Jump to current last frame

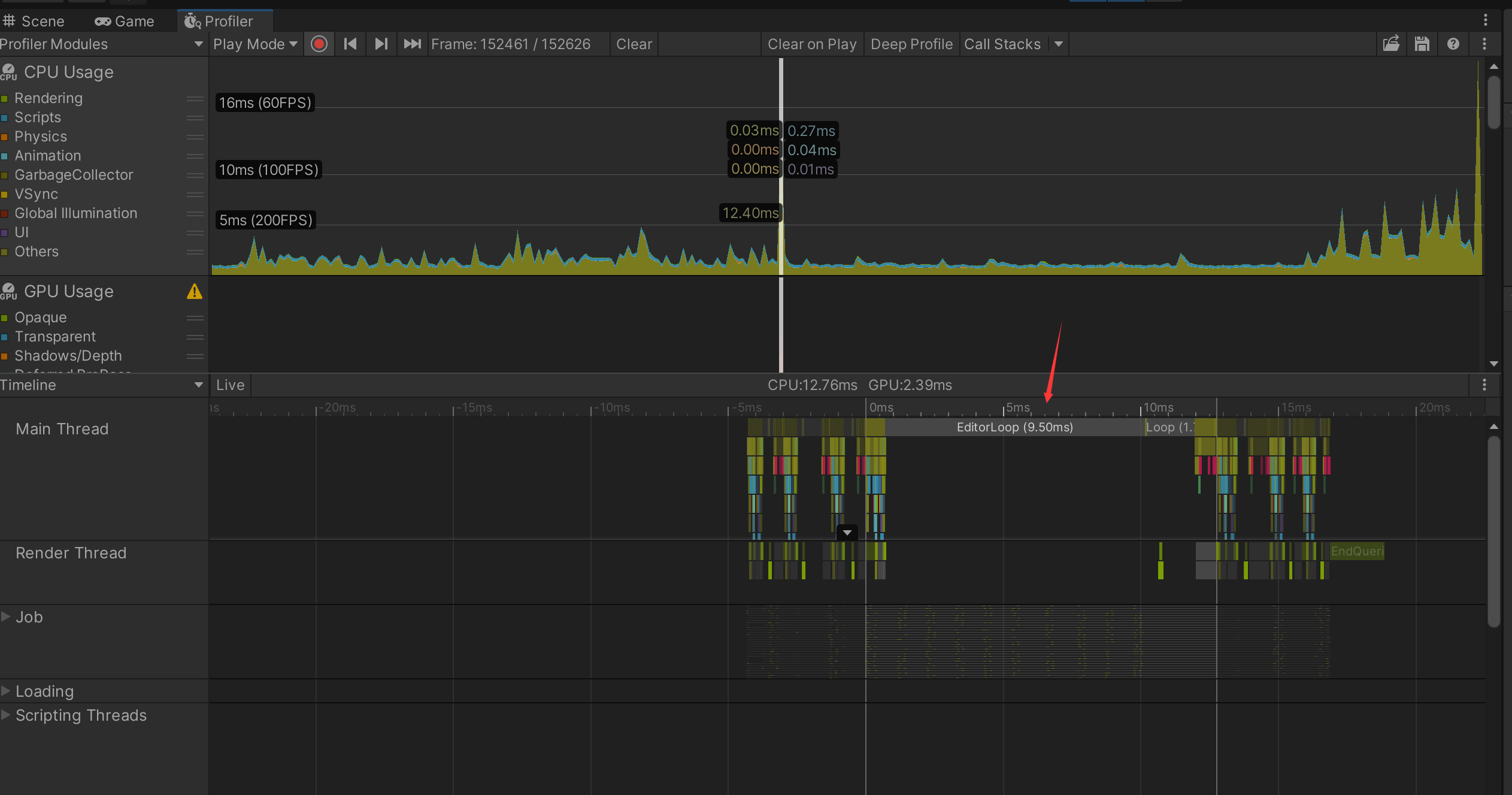click(413, 44)
